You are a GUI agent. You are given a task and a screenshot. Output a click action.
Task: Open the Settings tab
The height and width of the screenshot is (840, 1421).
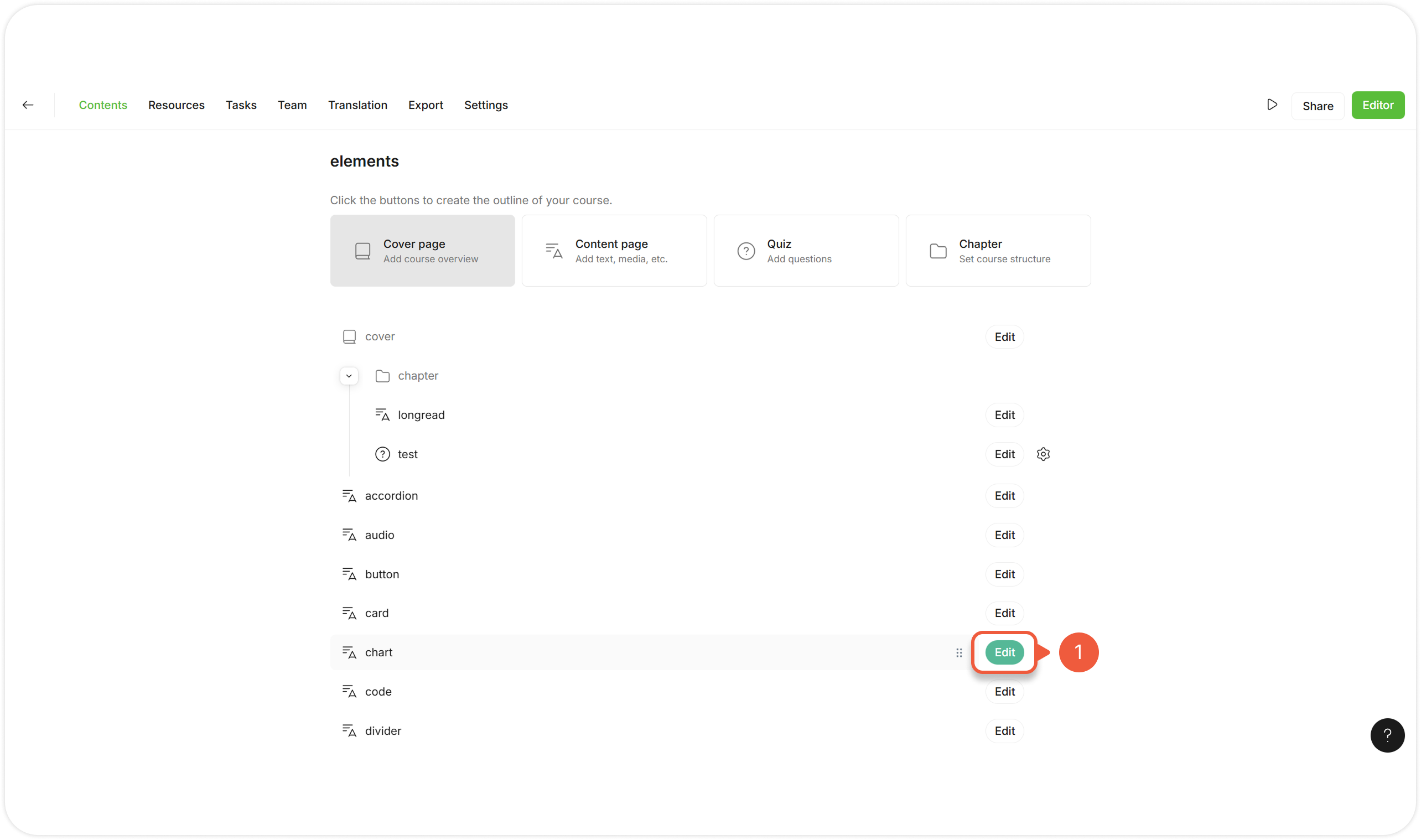[485, 105]
